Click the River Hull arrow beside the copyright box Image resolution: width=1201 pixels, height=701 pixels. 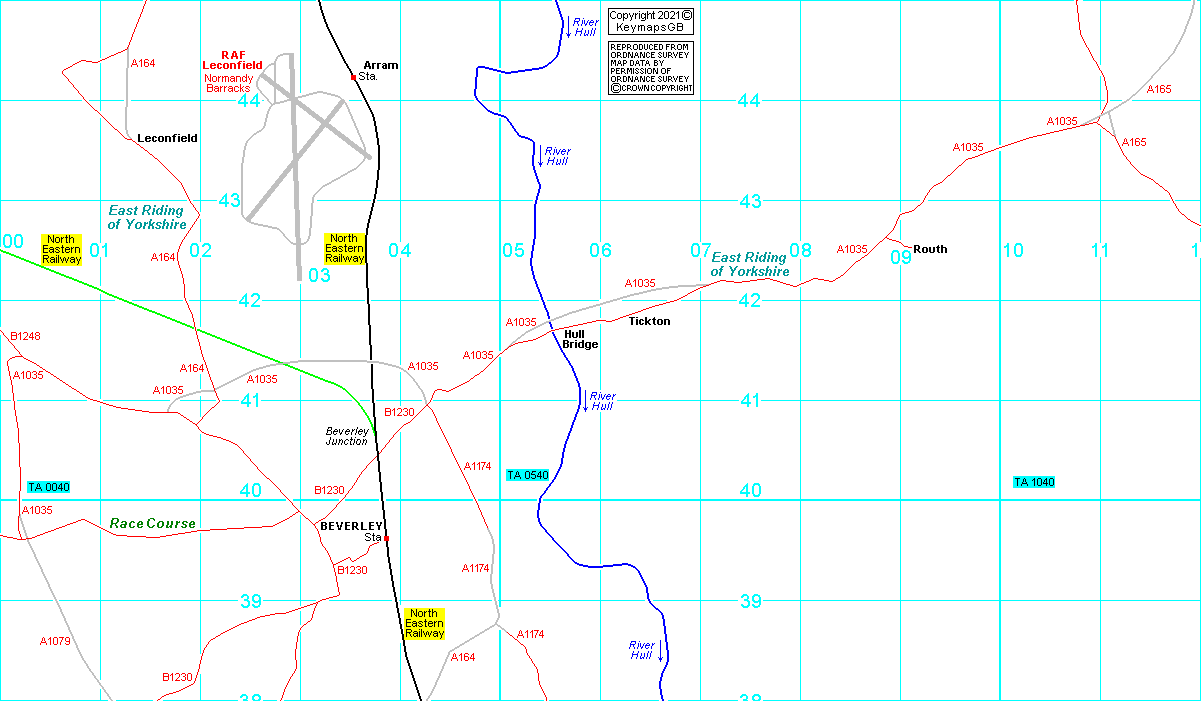567,26
